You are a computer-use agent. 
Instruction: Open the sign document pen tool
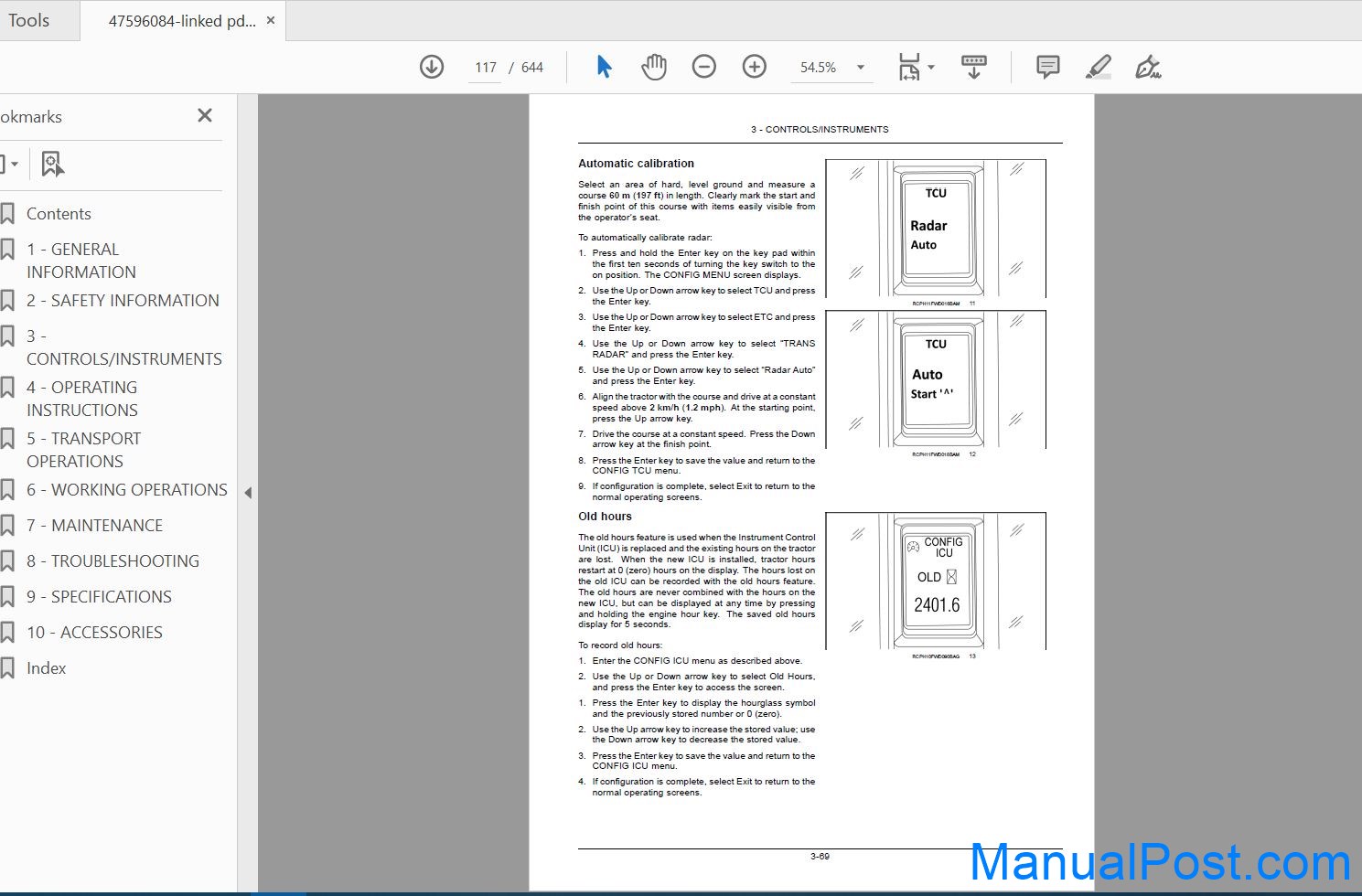(1148, 67)
